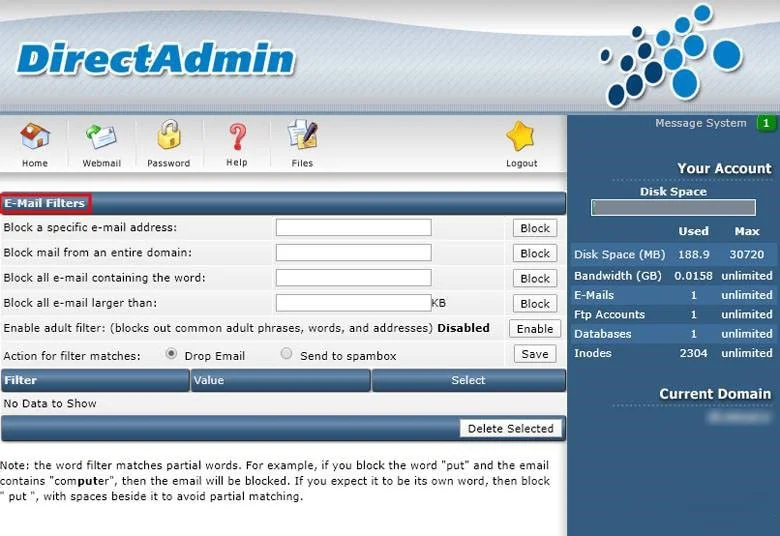This screenshot has width=780, height=536.
Task: Click the Your Account heading
Action: [724, 168]
